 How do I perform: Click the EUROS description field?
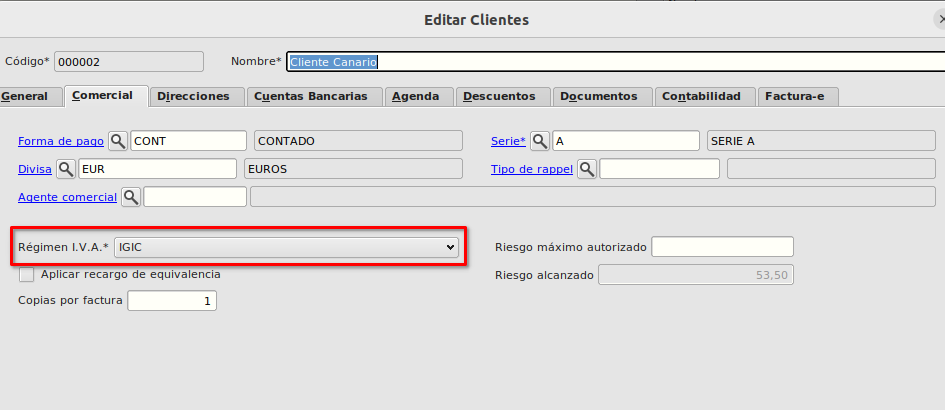pyautogui.click(x=353, y=169)
